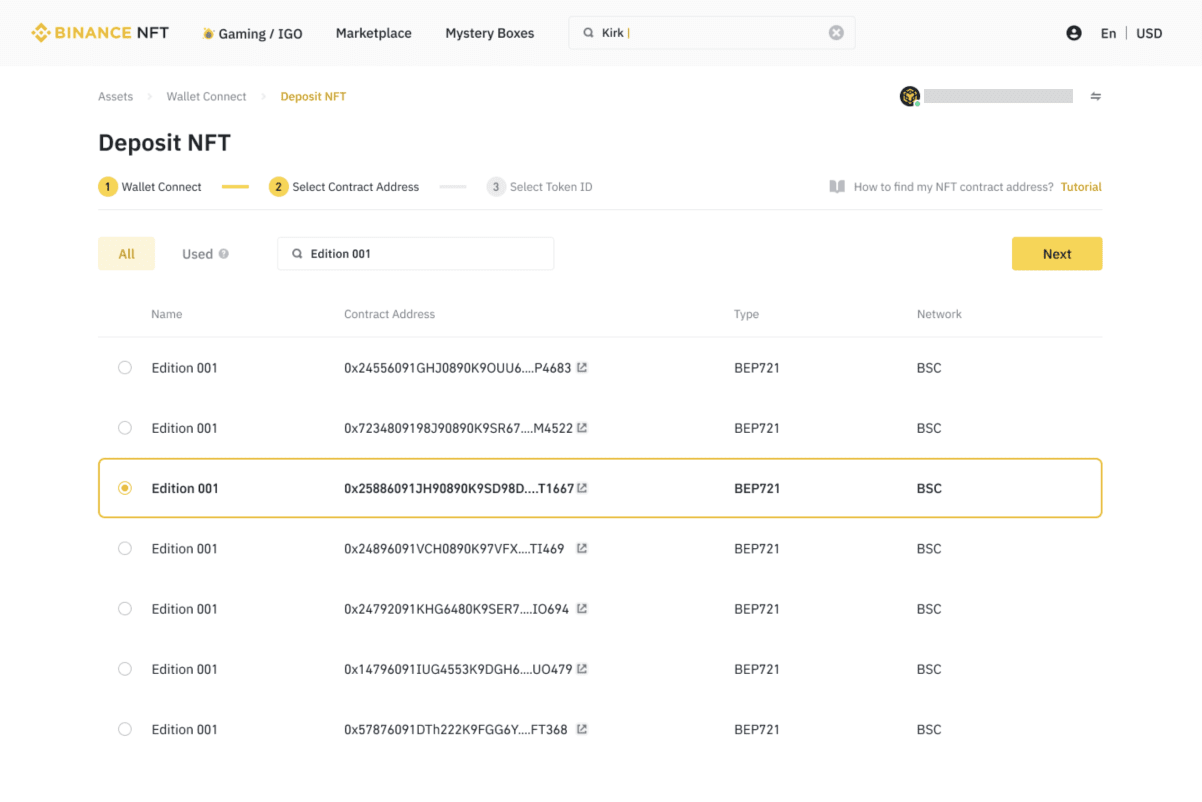
Task: Open the Tutorial link
Action: click(x=1081, y=187)
